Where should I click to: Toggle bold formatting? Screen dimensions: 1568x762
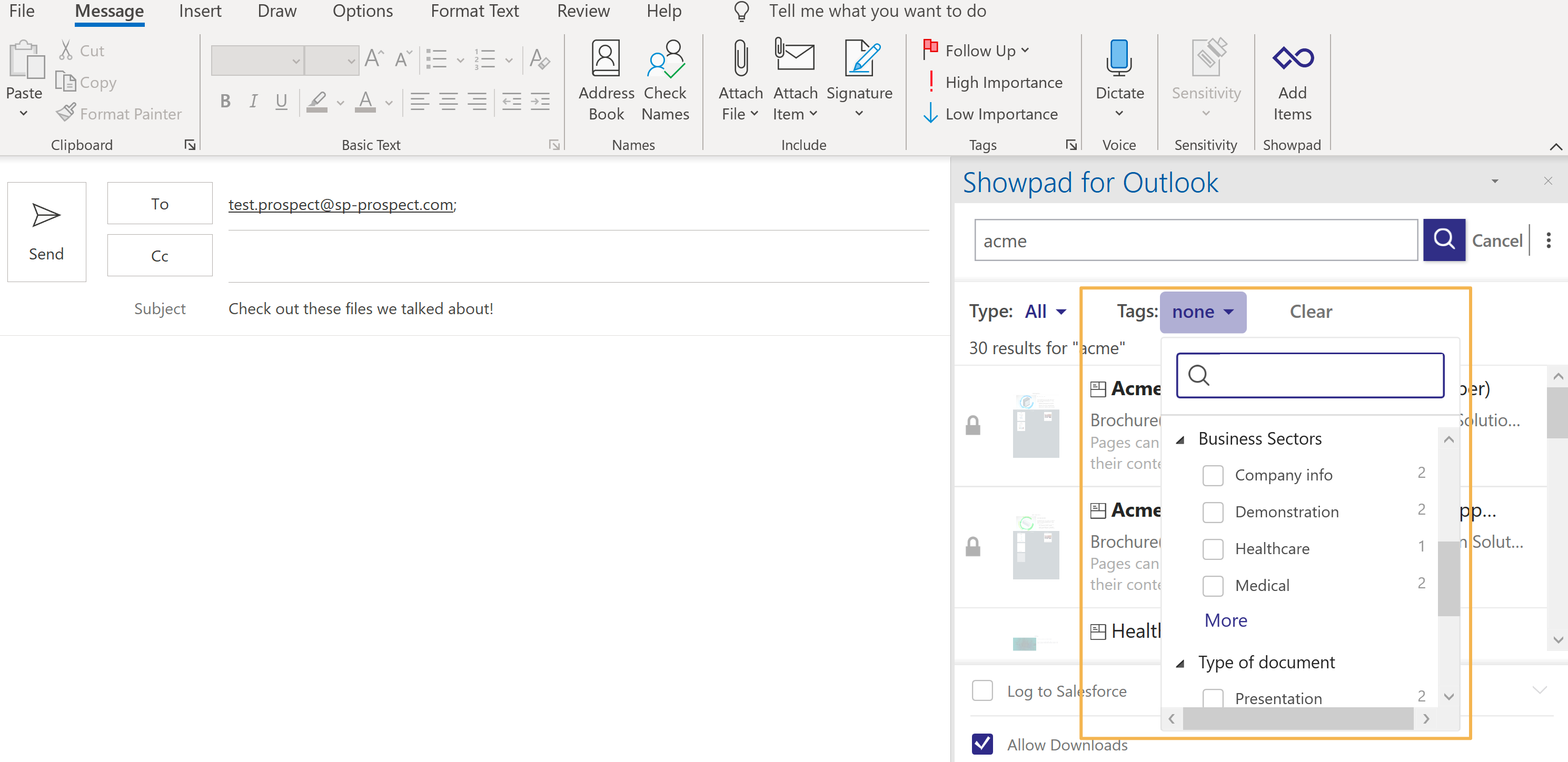pyautogui.click(x=225, y=101)
